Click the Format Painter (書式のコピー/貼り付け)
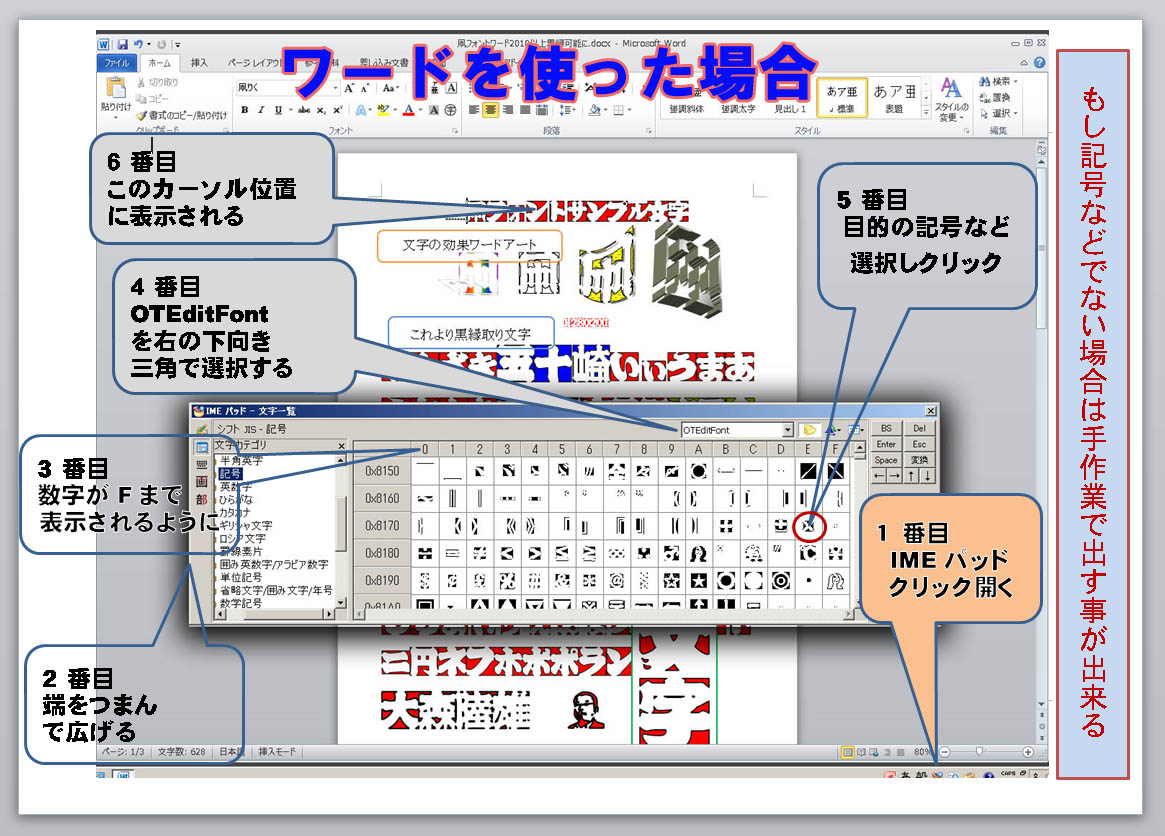 [181, 115]
